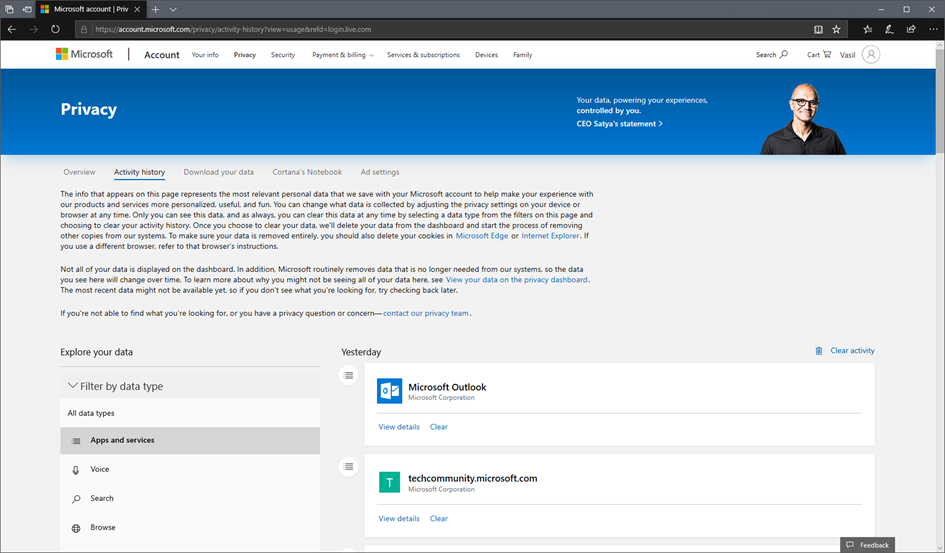Screen dimensions: 945x553
Task: Open the CEO Satya's statement link
Action: [619, 124]
